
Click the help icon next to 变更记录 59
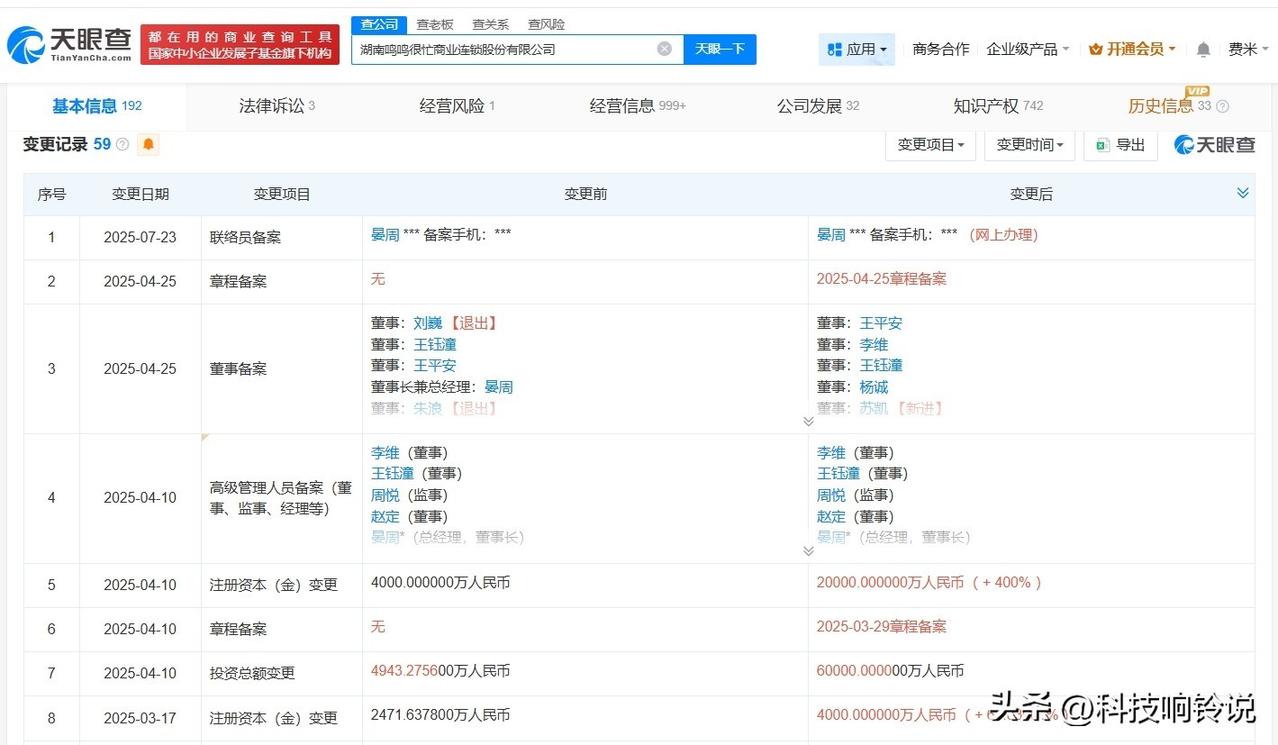pyautogui.click(x=122, y=144)
